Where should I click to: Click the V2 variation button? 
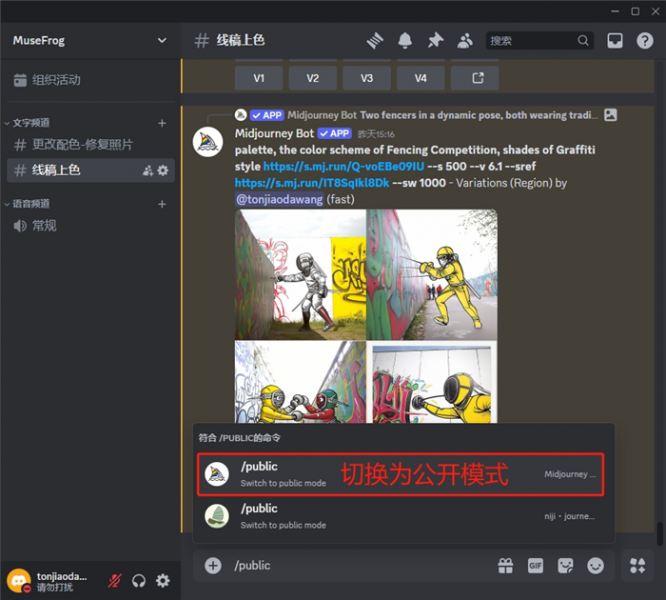(x=313, y=78)
